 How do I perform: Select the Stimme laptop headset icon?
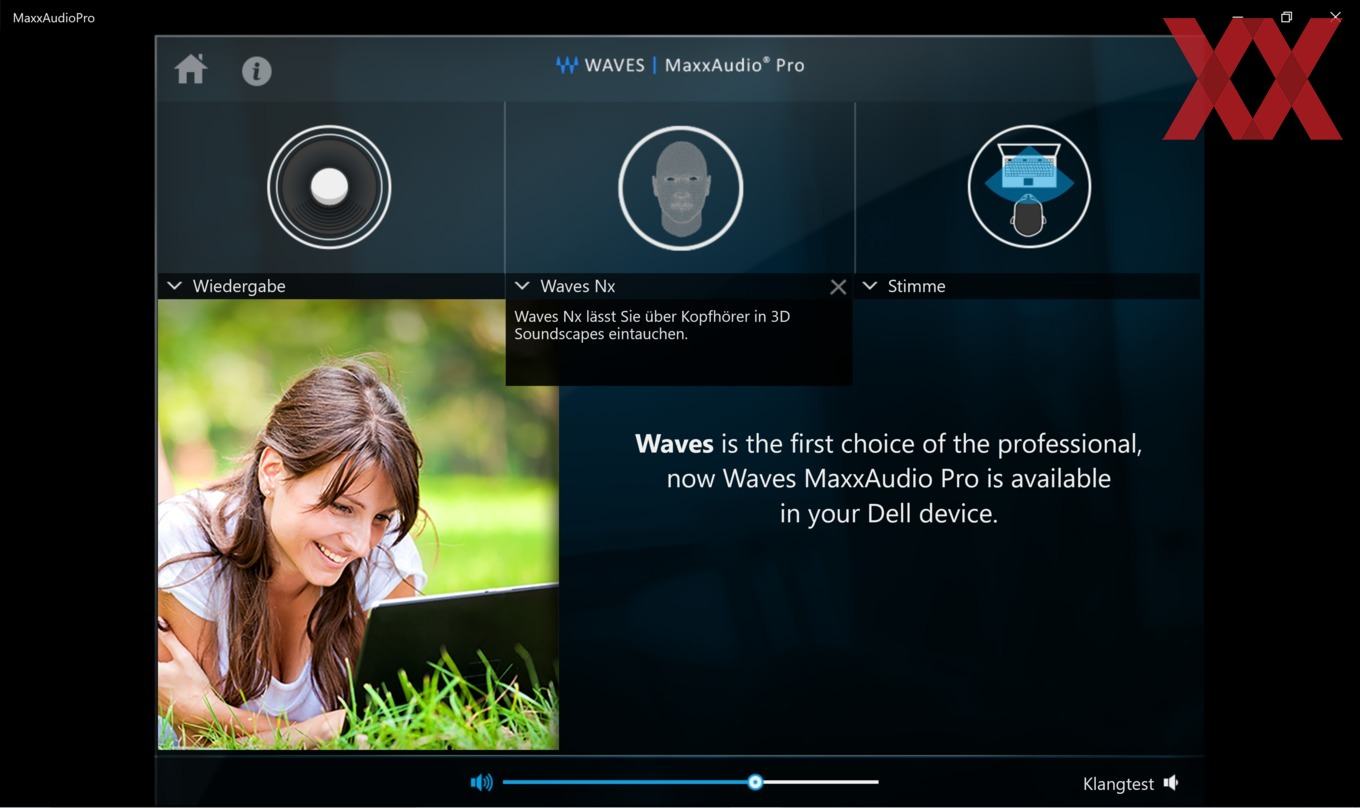click(x=1029, y=187)
